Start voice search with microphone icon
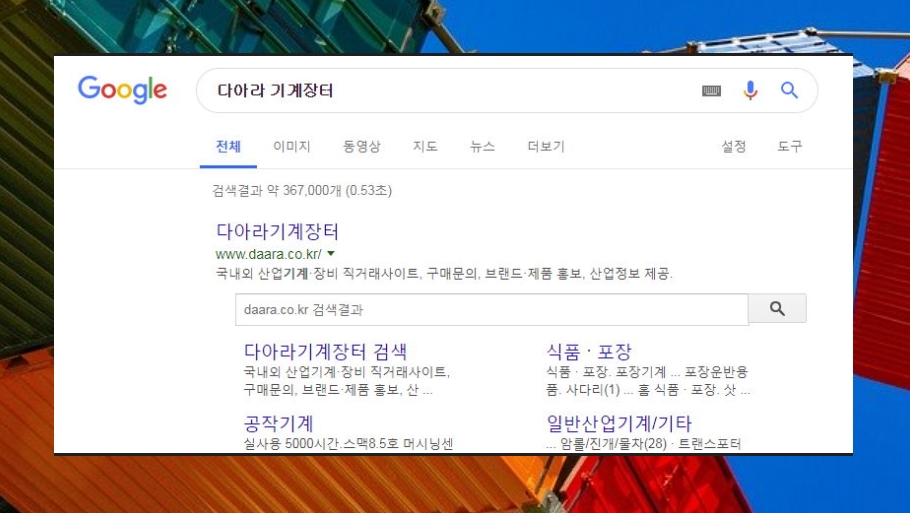 [750, 90]
